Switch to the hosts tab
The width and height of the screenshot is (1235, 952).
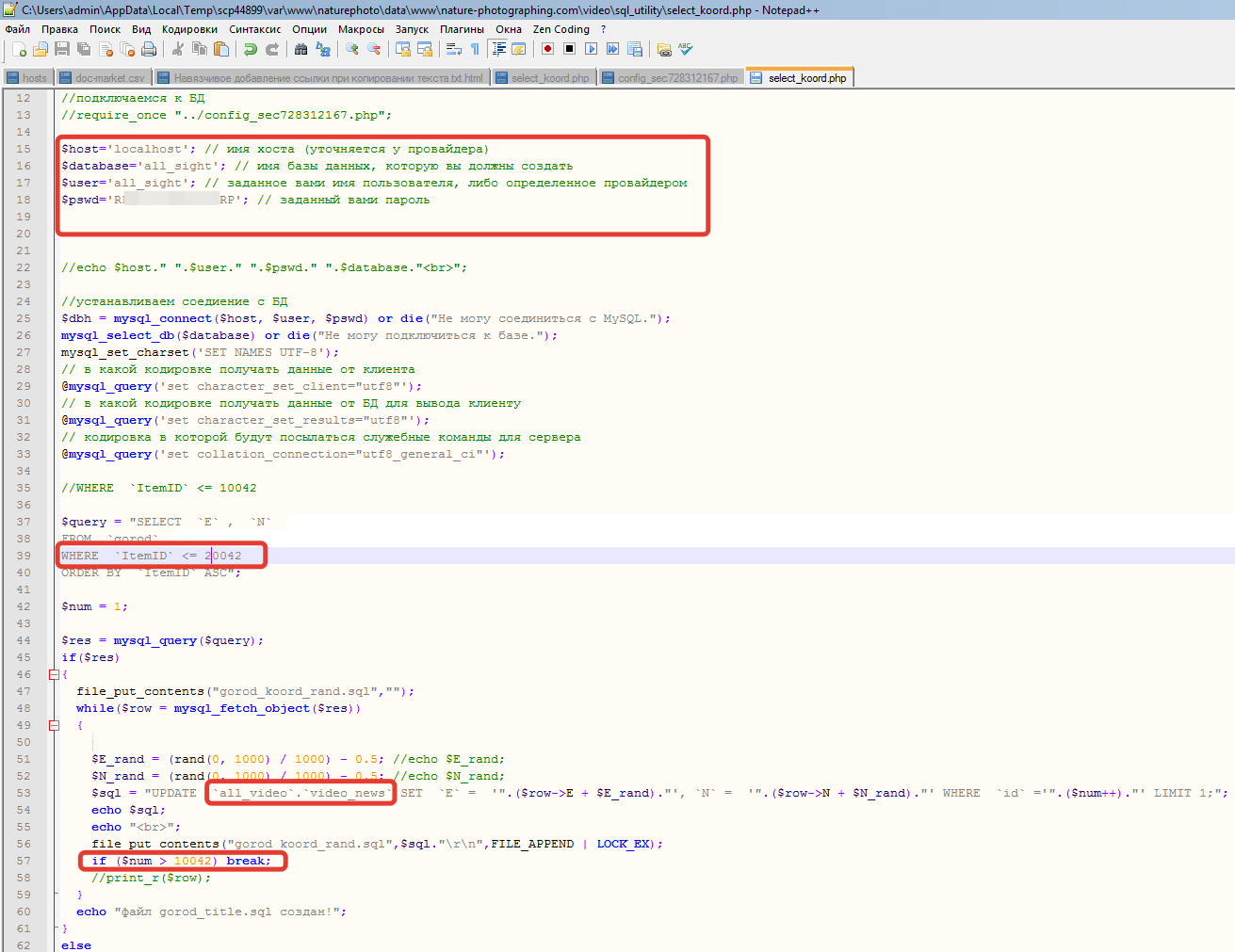coord(27,78)
